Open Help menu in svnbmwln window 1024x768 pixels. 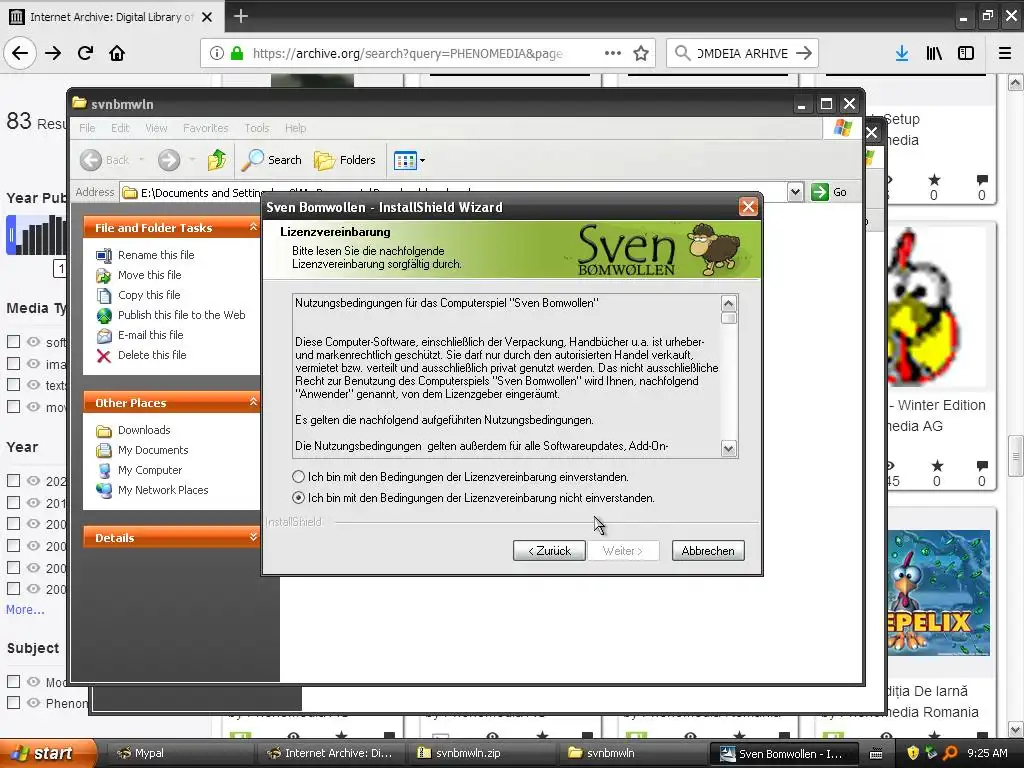(295, 128)
